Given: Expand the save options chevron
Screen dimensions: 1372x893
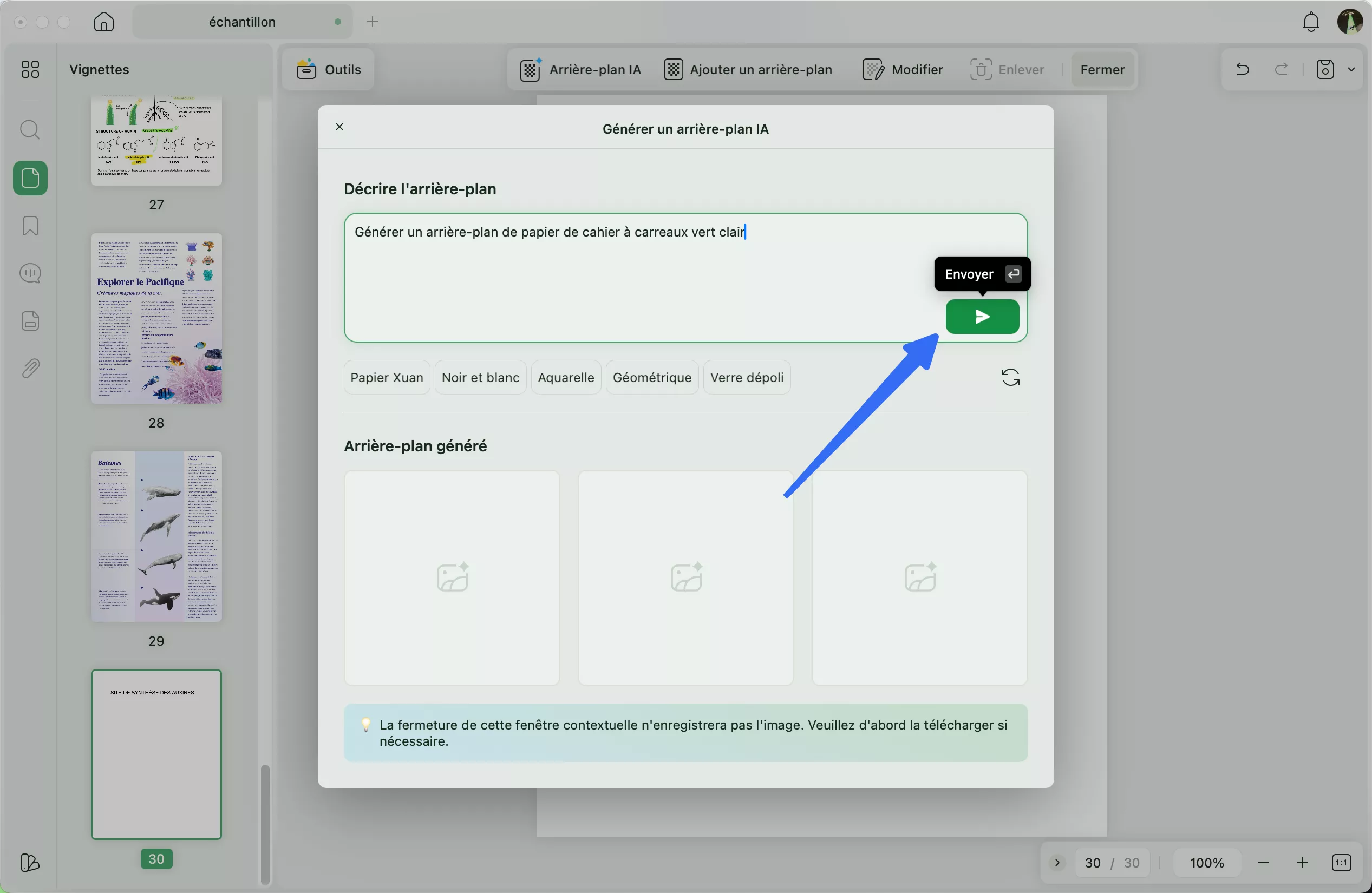Looking at the screenshot, I should pyautogui.click(x=1353, y=69).
